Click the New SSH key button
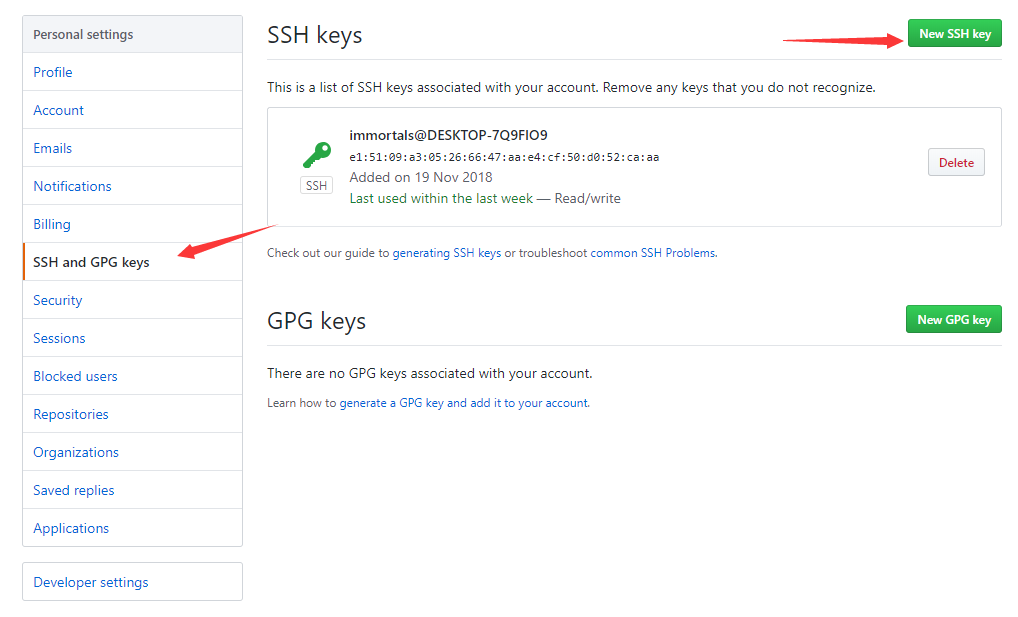Viewport: 1018px width, 617px height. coord(954,34)
